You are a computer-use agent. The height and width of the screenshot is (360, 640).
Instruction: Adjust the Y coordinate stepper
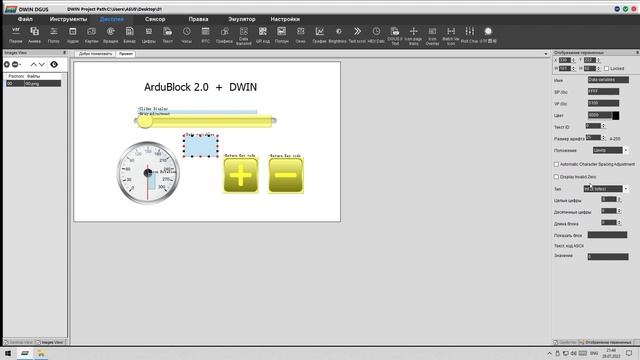pyautogui.click(x=598, y=60)
